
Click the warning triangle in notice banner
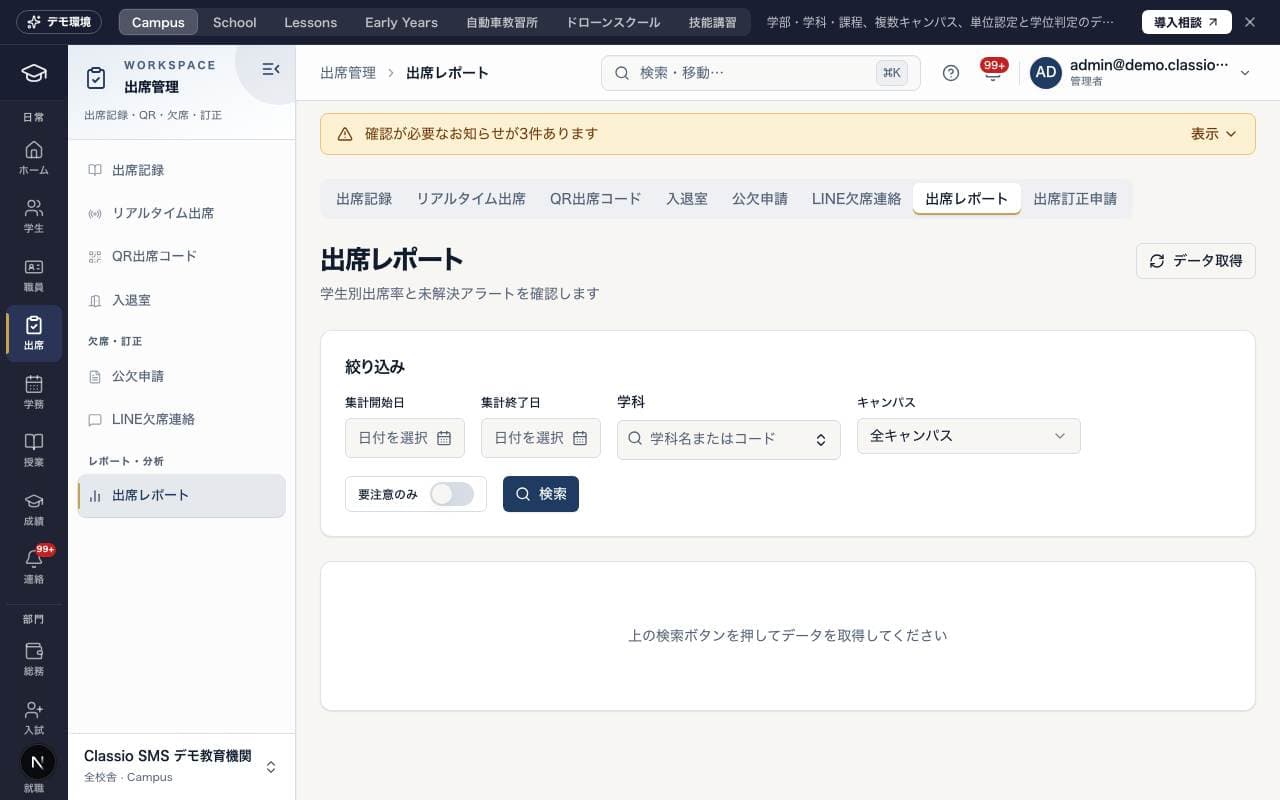(345, 134)
